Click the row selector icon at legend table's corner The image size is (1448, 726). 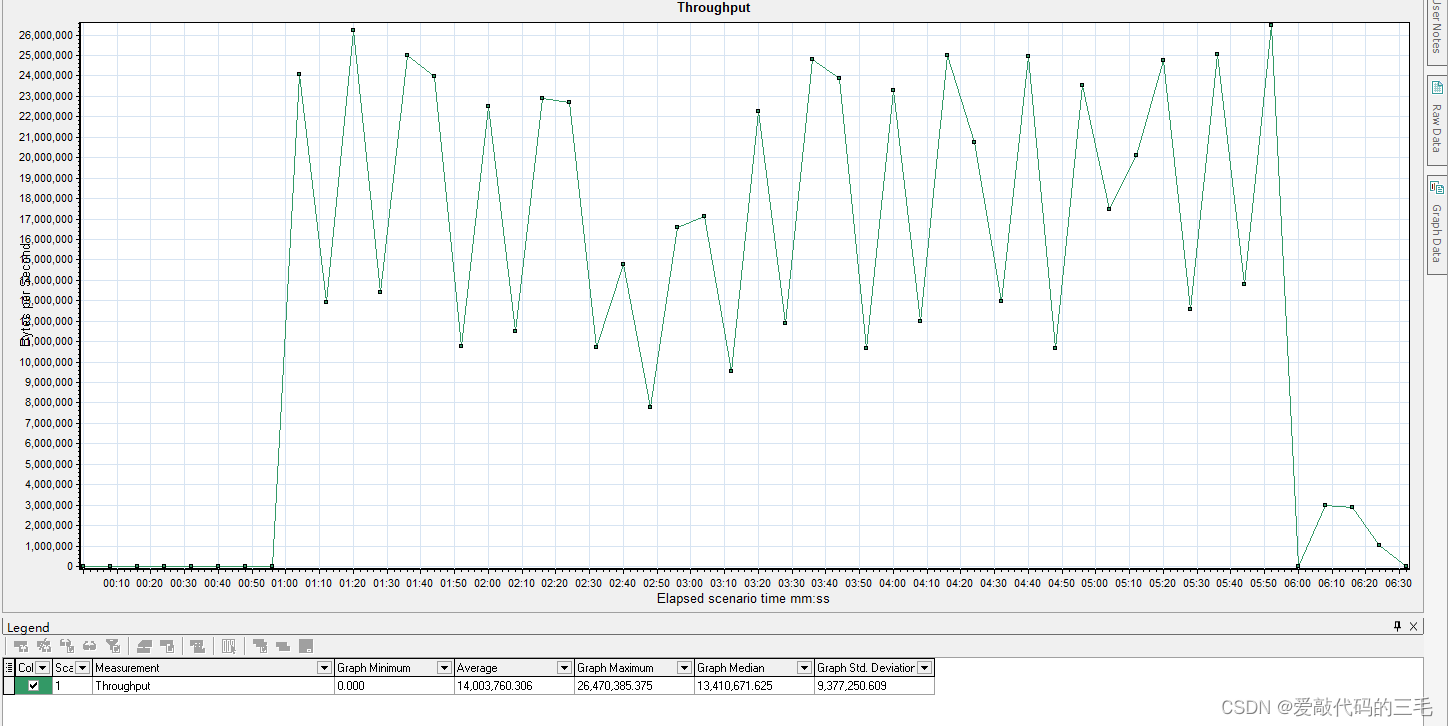coord(9,668)
